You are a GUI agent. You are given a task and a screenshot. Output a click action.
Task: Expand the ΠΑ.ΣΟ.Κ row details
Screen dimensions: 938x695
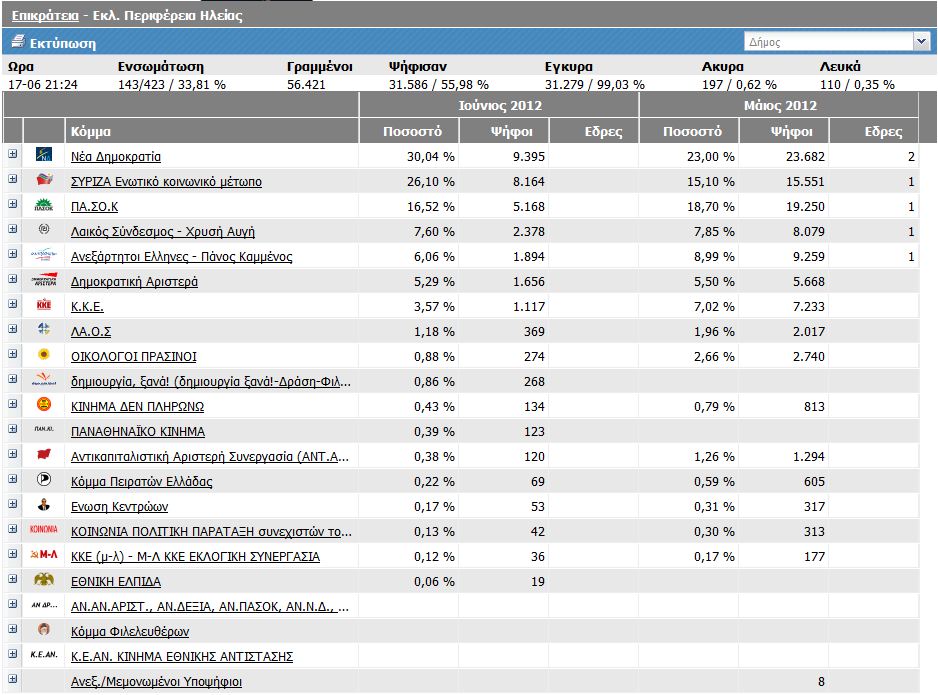point(13,205)
